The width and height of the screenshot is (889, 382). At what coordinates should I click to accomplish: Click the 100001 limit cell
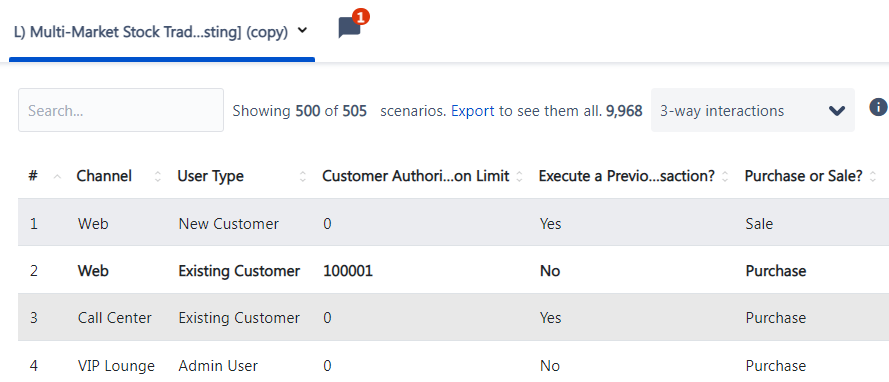[x=348, y=271]
